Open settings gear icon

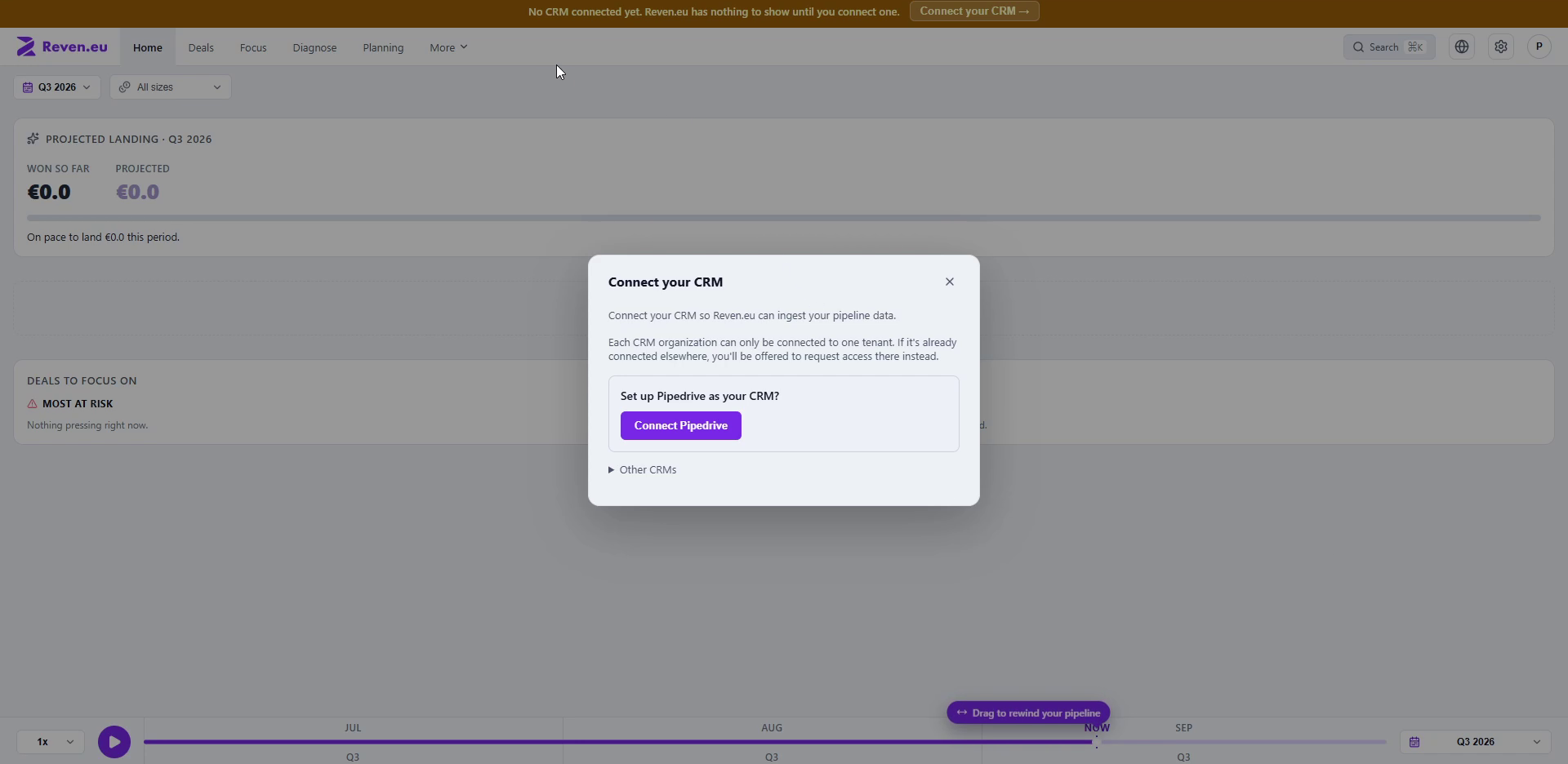(x=1501, y=47)
